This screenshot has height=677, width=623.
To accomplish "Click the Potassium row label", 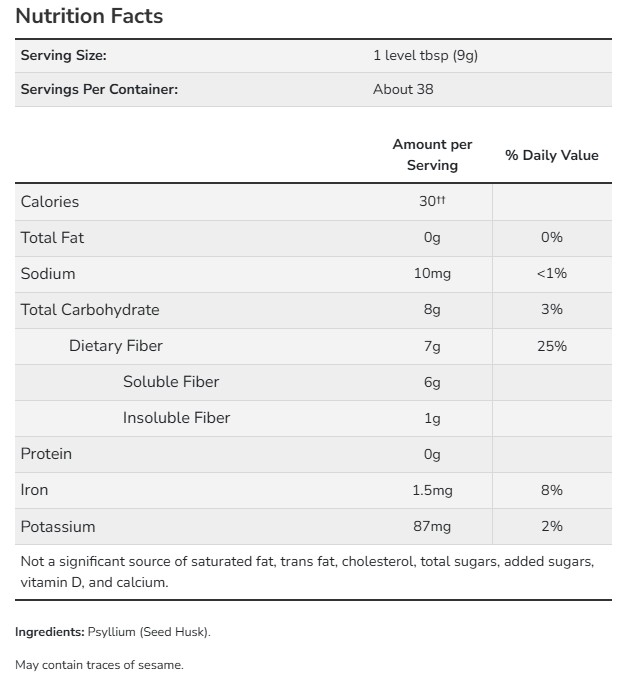I will (58, 526).
